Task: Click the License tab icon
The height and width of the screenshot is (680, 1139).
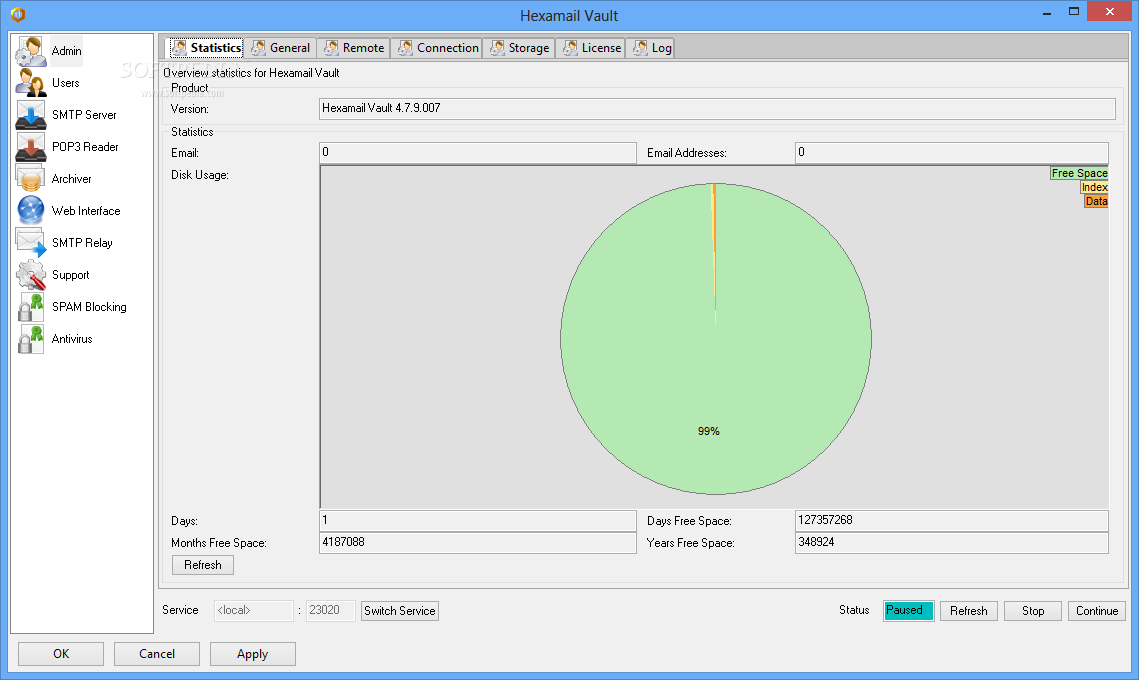Action: 570,48
